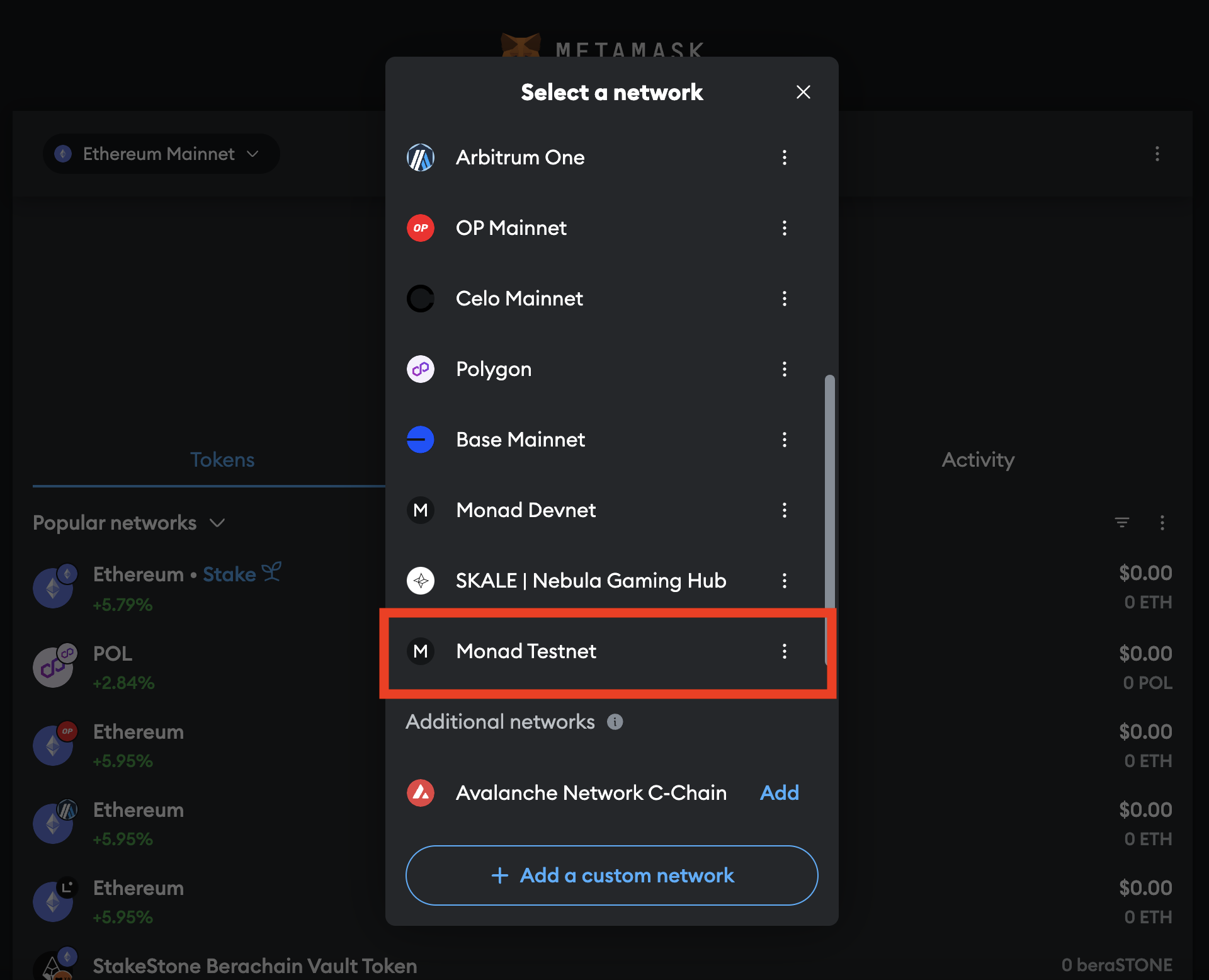This screenshot has width=1209, height=980.
Task: Switch to the Tokens tab
Action: 222,460
